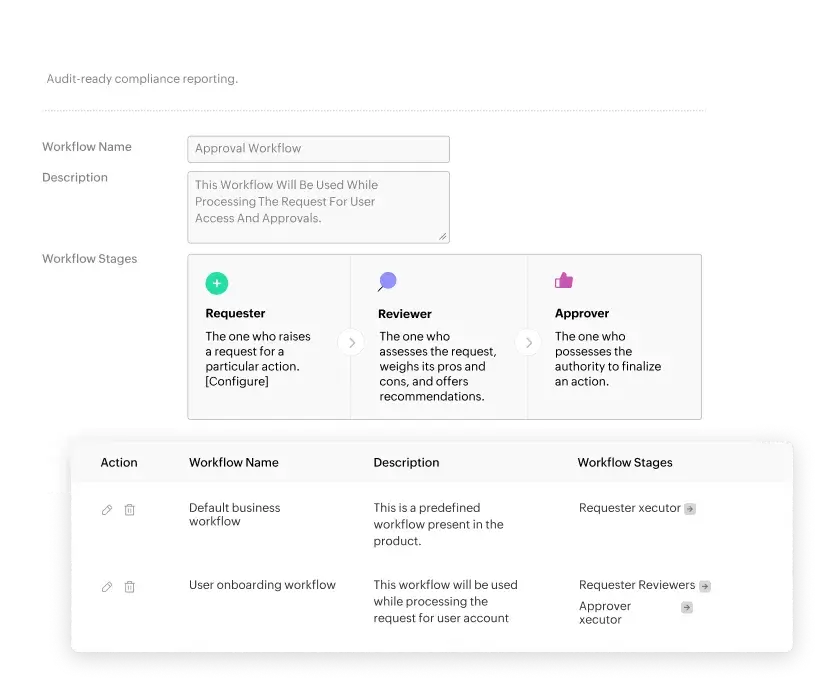
Task: Click the Default business workflow name cell
Action: 235,515
